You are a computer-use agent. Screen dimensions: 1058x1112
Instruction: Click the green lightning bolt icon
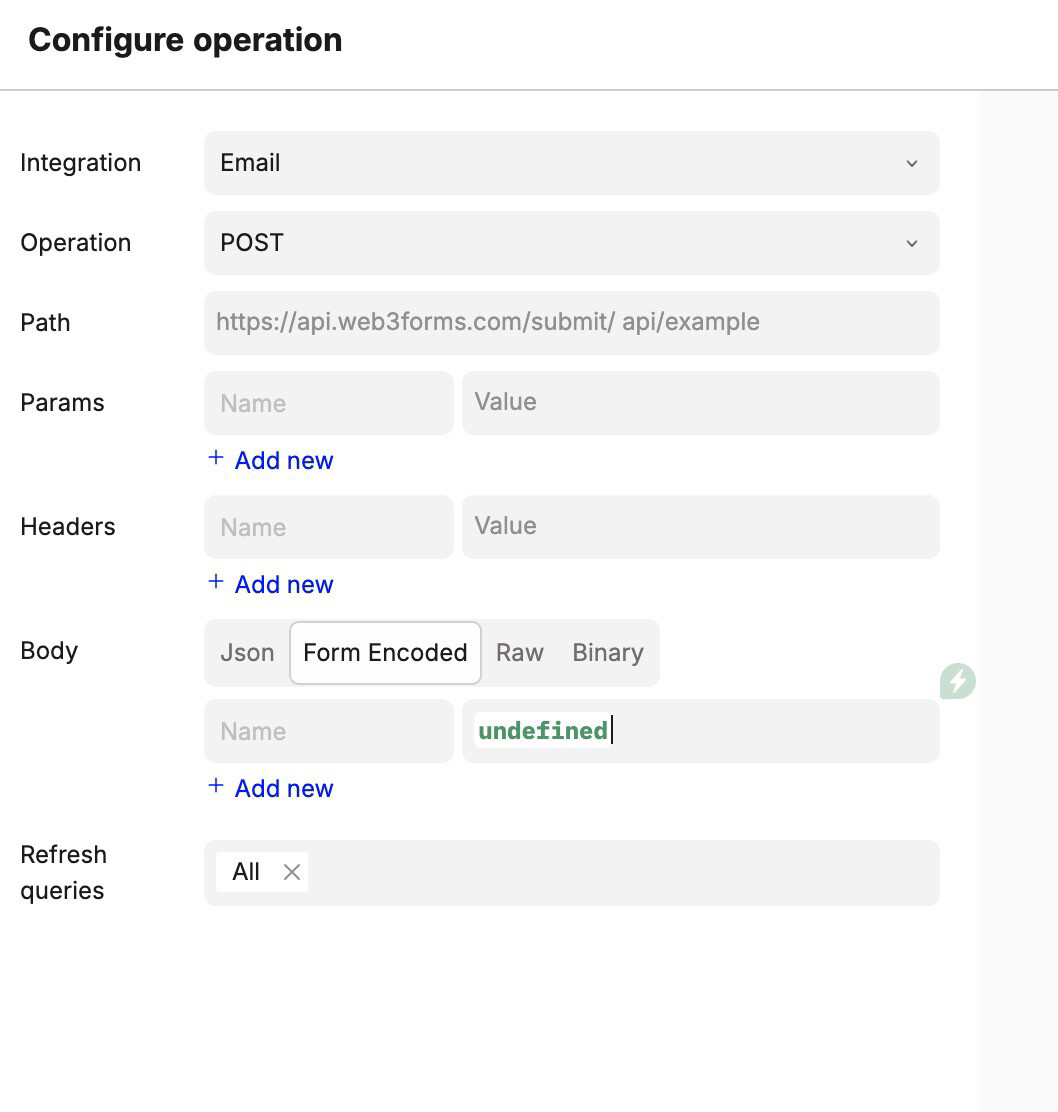tap(958, 681)
